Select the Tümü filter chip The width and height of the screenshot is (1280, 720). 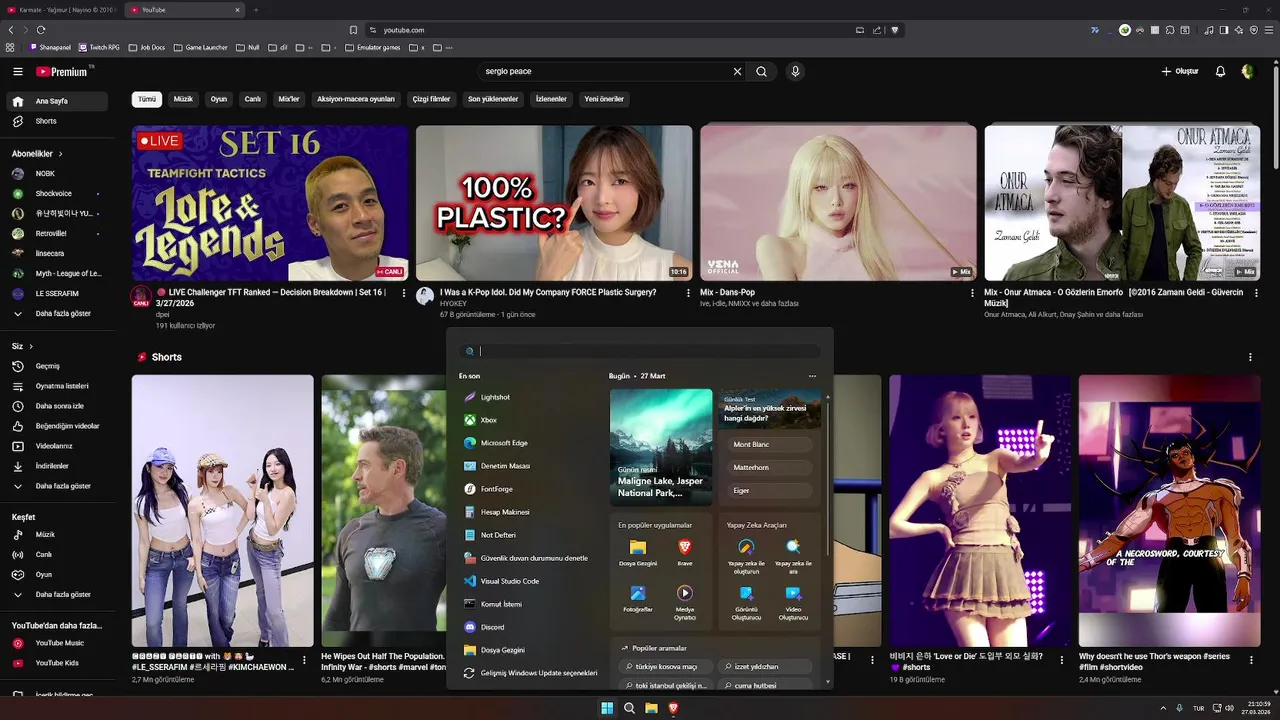click(147, 99)
